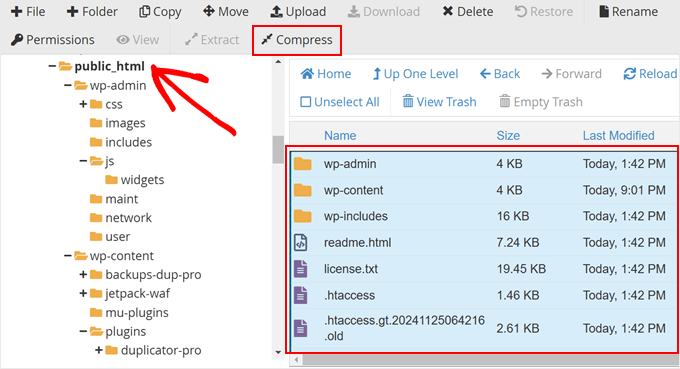This screenshot has height=369, width=680.
Task: Sort files by Size column
Action: tap(508, 136)
